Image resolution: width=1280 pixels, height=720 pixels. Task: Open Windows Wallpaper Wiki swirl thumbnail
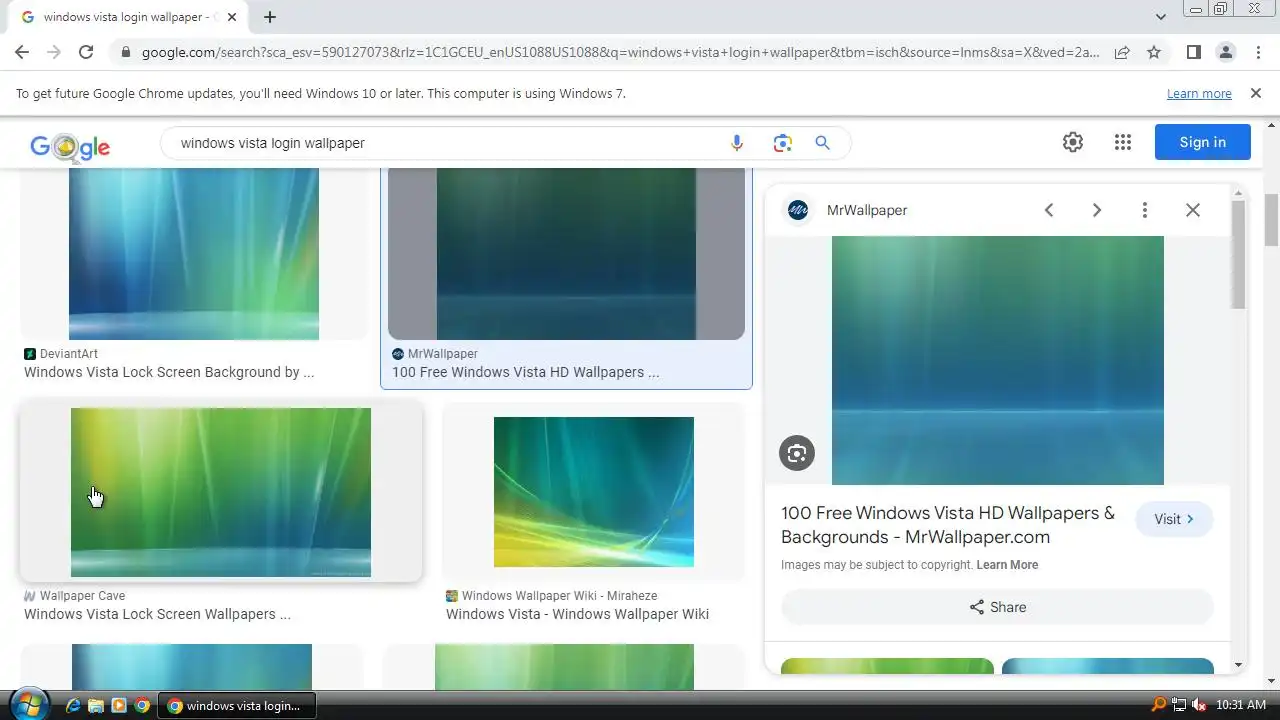pos(594,492)
